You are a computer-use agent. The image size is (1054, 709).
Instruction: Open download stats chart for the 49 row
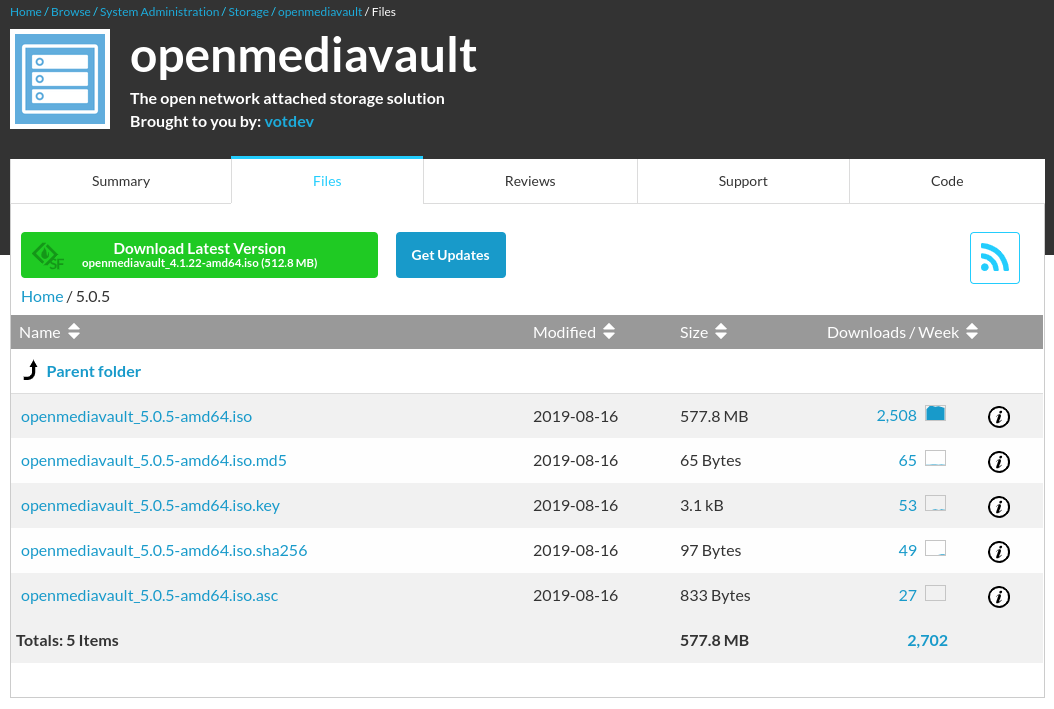pos(935,548)
